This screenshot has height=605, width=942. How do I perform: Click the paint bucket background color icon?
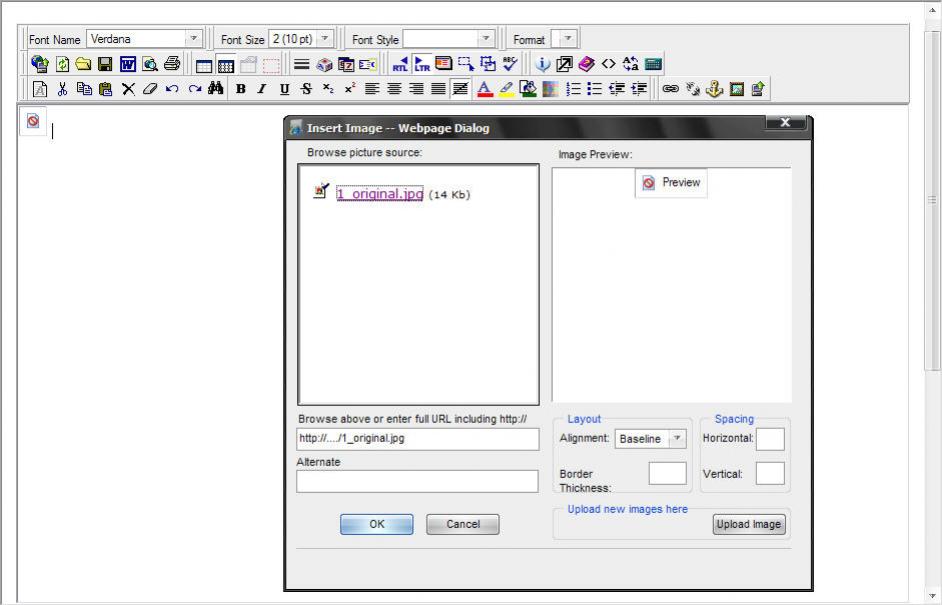(x=528, y=89)
